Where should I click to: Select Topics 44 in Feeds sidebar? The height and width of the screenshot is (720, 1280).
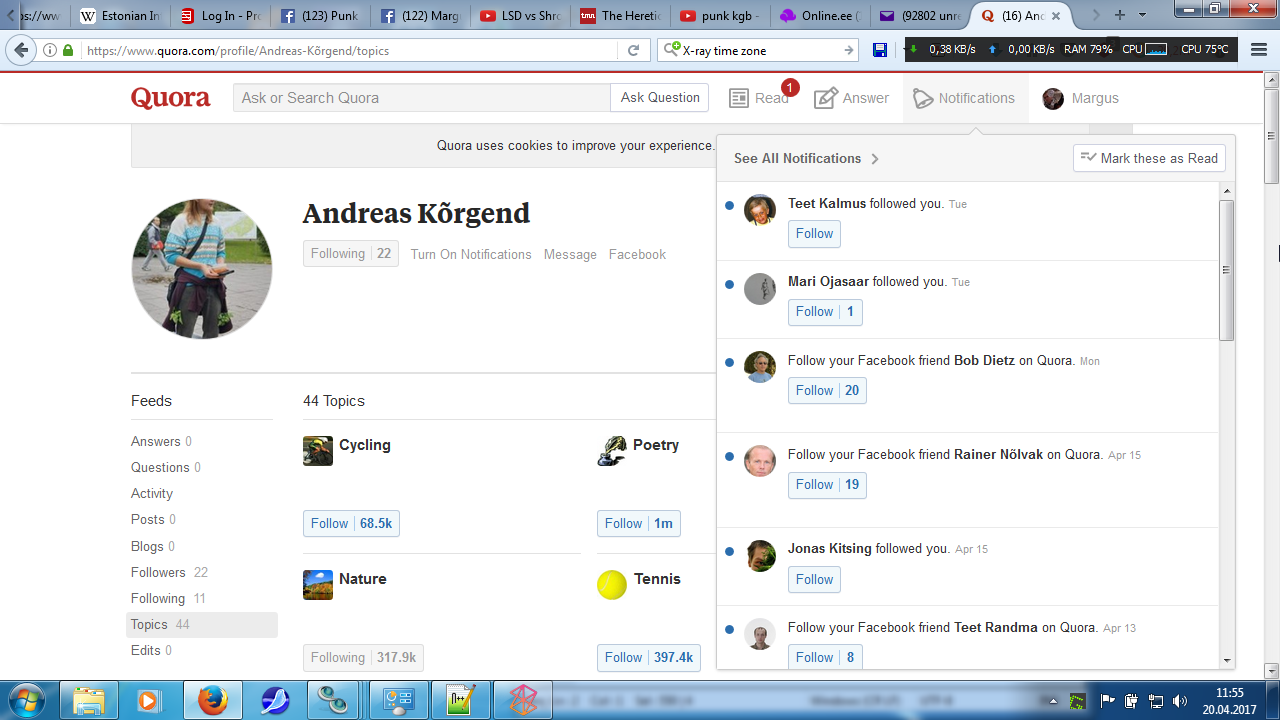point(204,625)
